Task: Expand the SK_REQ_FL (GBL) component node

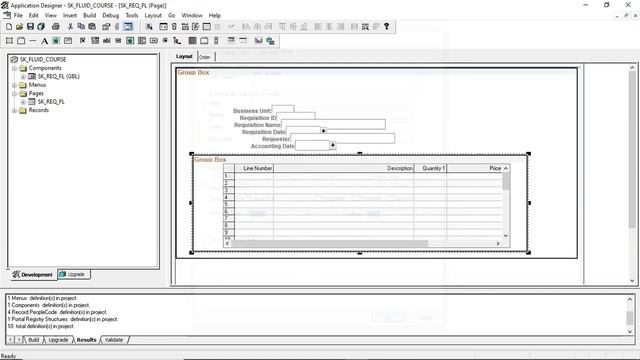Action: coord(23,77)
